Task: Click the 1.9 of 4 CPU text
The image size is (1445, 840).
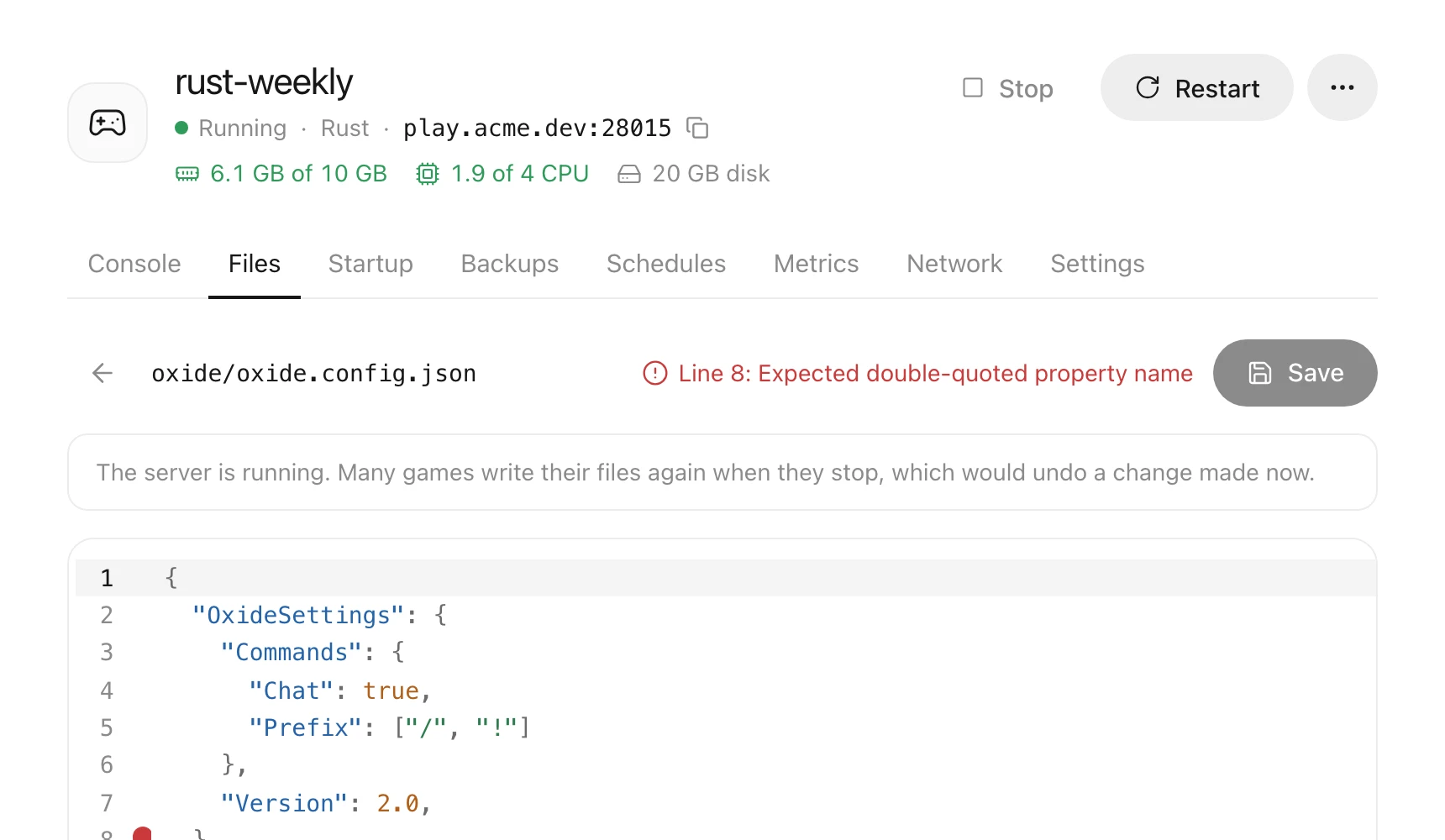Action: [520, 174]
